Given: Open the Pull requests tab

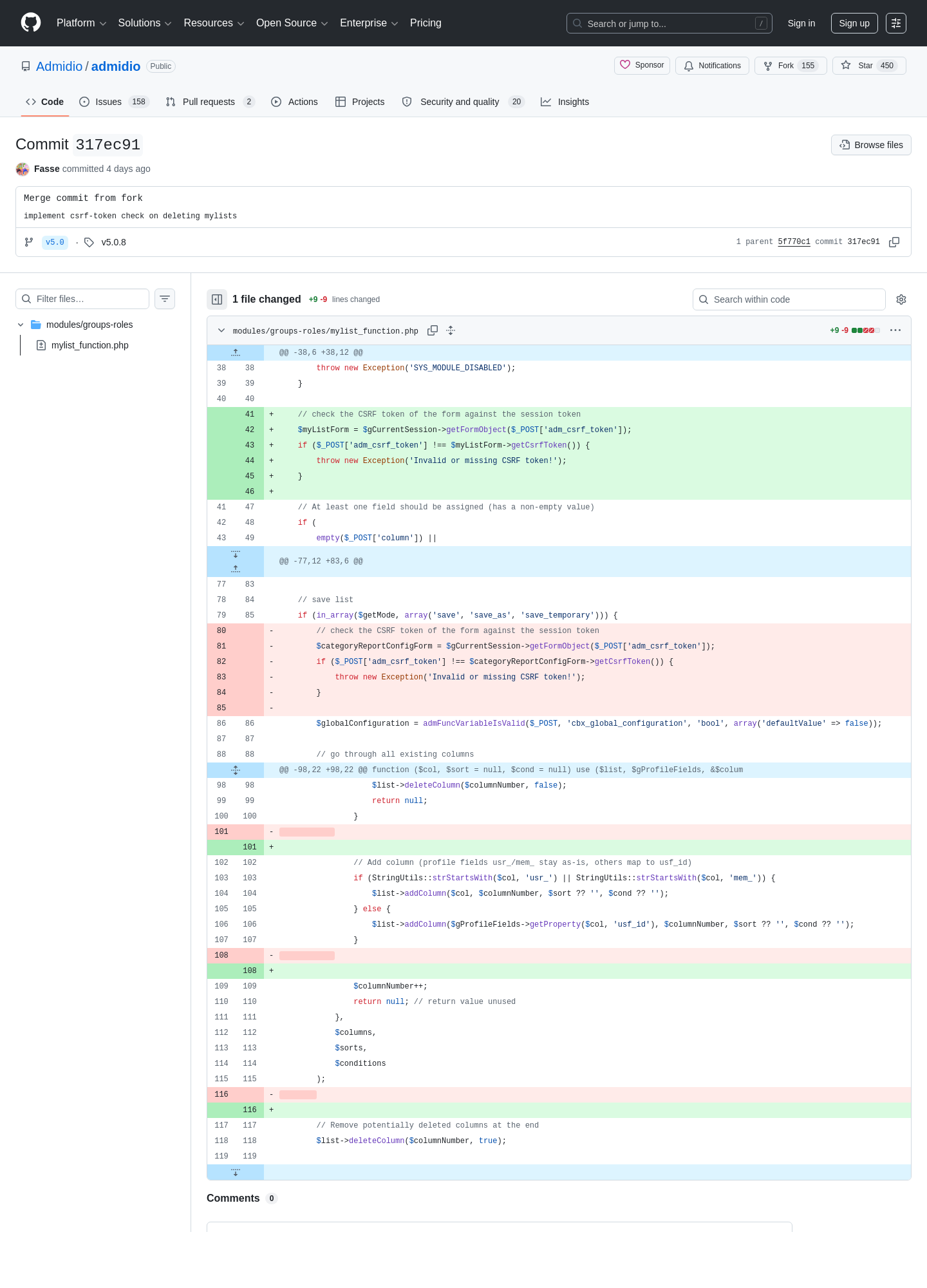Looking at the screenshot, I should (211, 102).
